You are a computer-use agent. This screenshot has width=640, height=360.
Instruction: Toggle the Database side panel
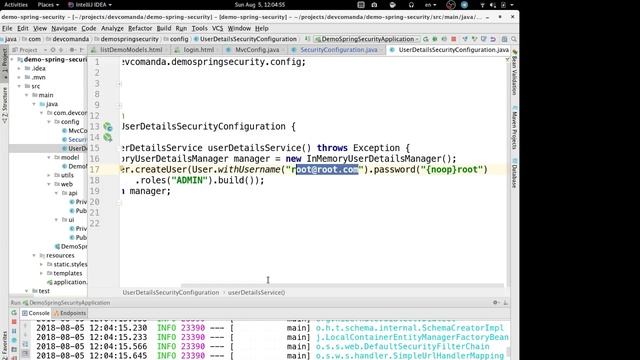pyautogui.click(x=514, y=173)
